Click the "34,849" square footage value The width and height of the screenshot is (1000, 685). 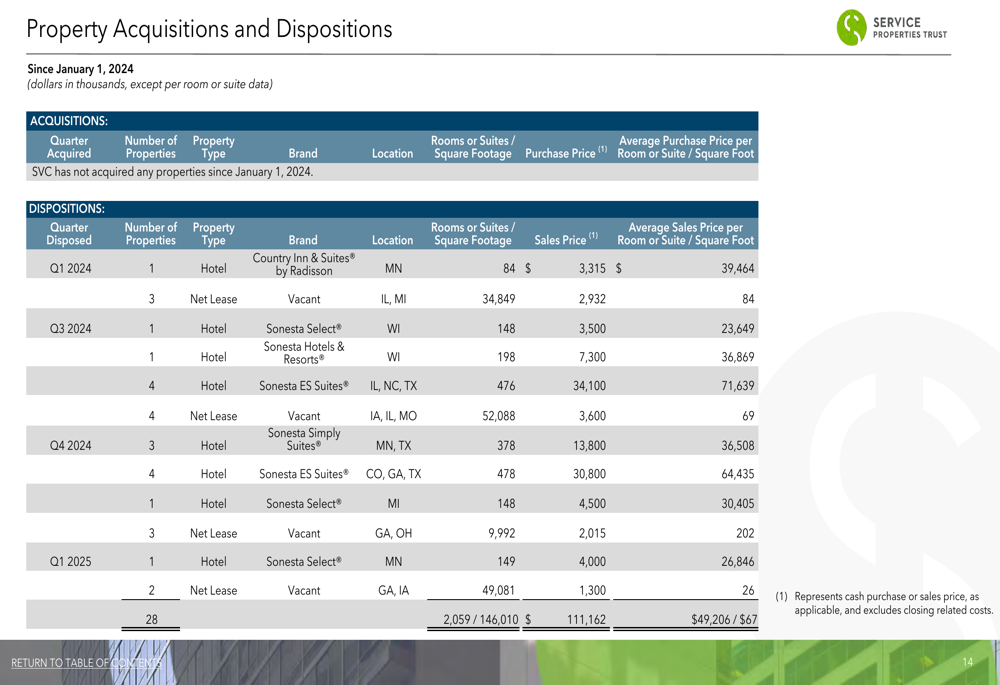tap(499, 298)
